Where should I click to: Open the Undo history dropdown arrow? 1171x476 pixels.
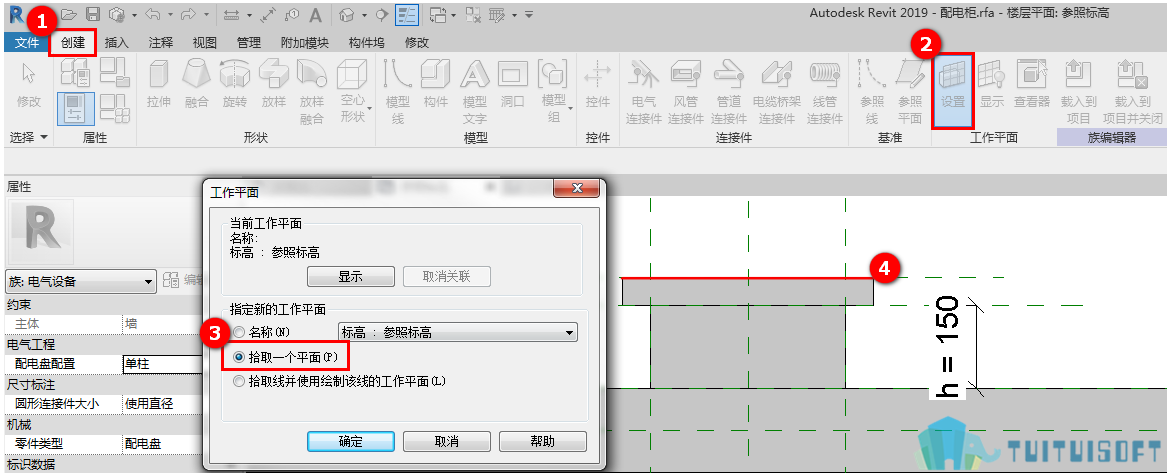click(x=171, y=14)
